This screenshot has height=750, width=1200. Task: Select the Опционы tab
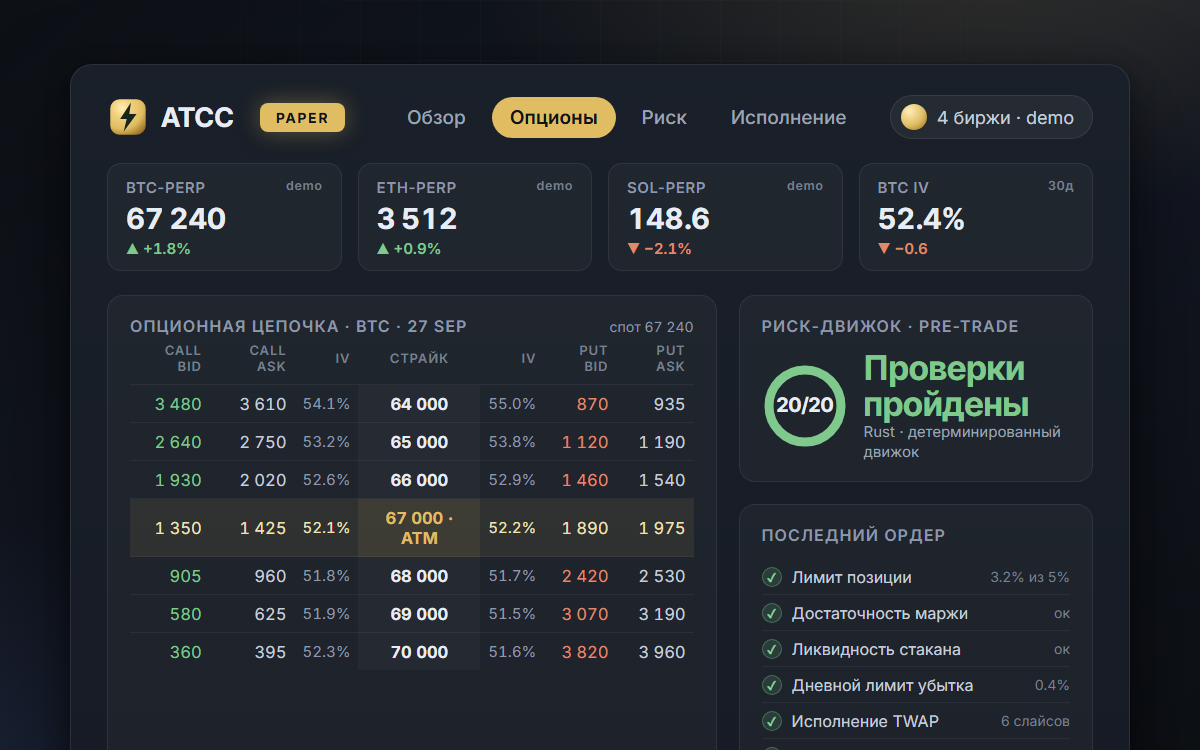pos(554,117)
